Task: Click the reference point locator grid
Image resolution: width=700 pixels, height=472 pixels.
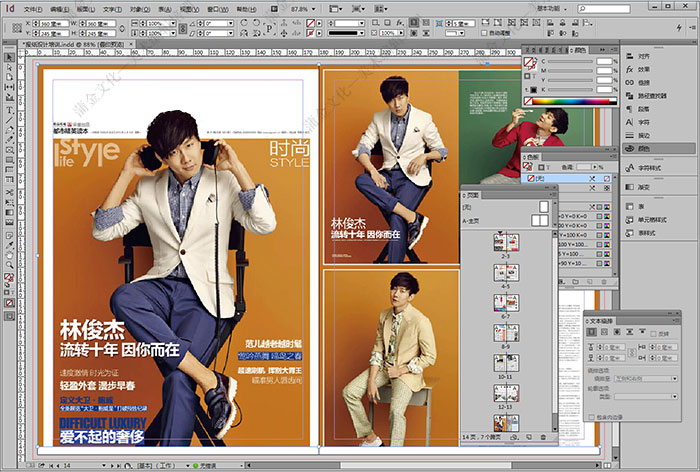Action: [x=17, y=28]
